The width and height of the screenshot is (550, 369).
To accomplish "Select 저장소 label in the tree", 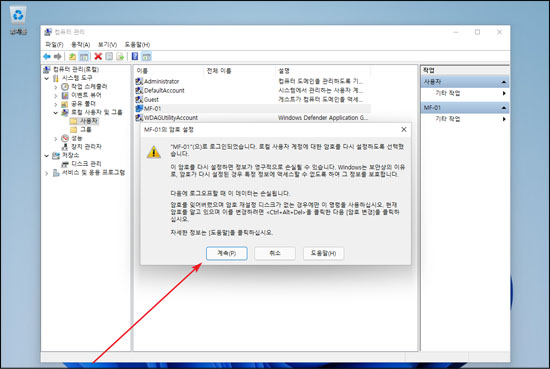I will pos(71,155).
